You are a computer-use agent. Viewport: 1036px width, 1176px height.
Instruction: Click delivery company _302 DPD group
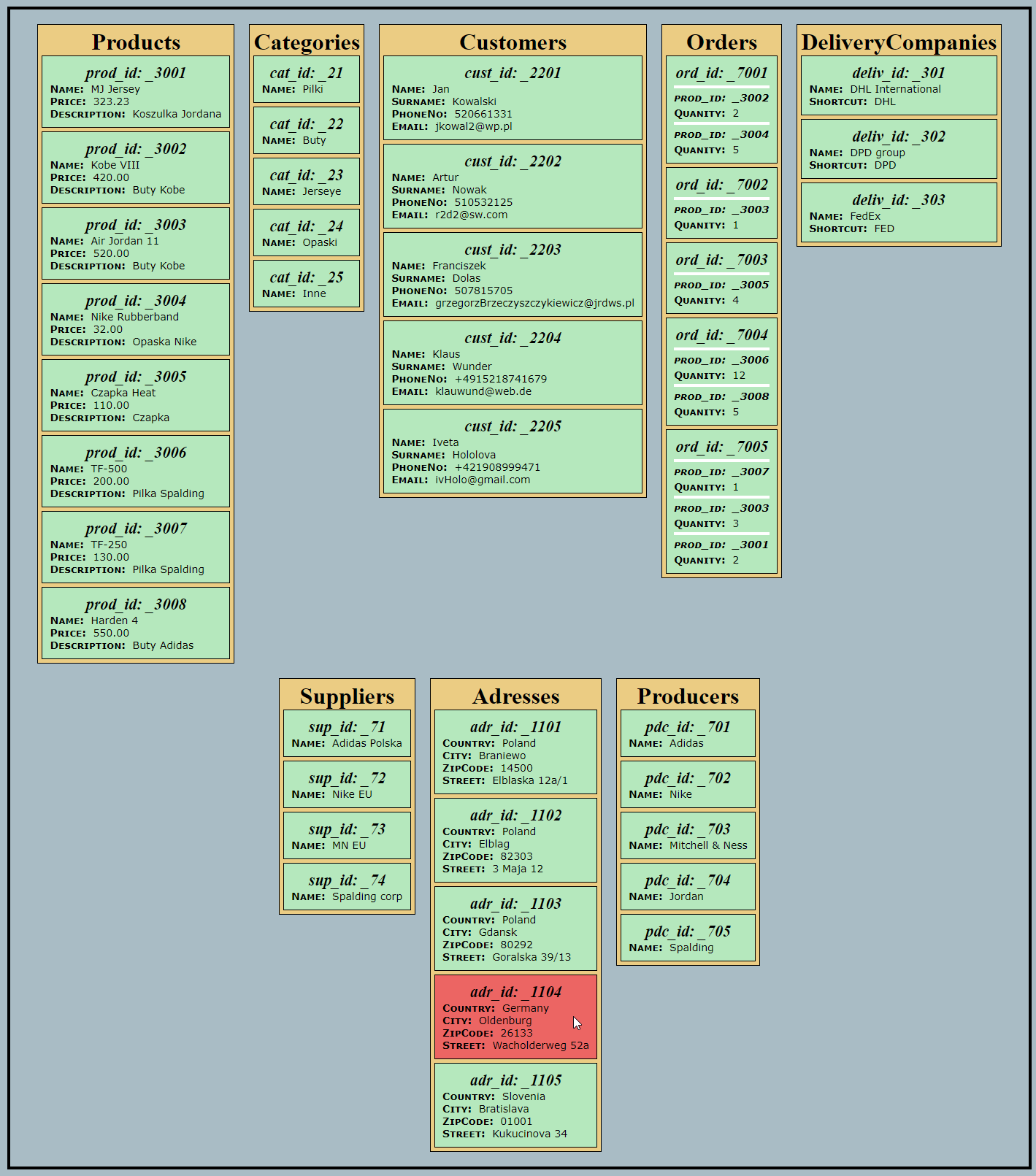(899, 149)
